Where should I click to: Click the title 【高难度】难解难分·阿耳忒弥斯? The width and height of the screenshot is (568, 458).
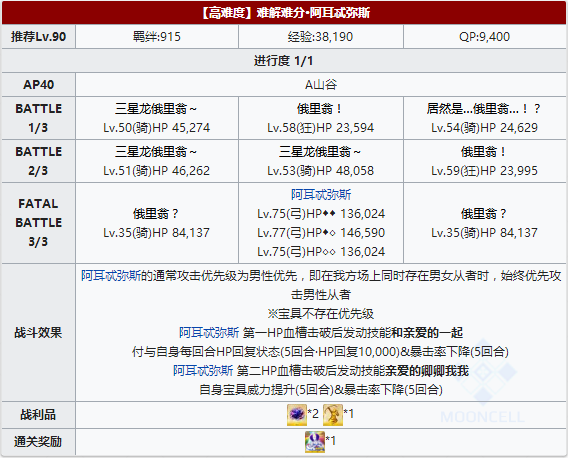(x=284, y=13)
